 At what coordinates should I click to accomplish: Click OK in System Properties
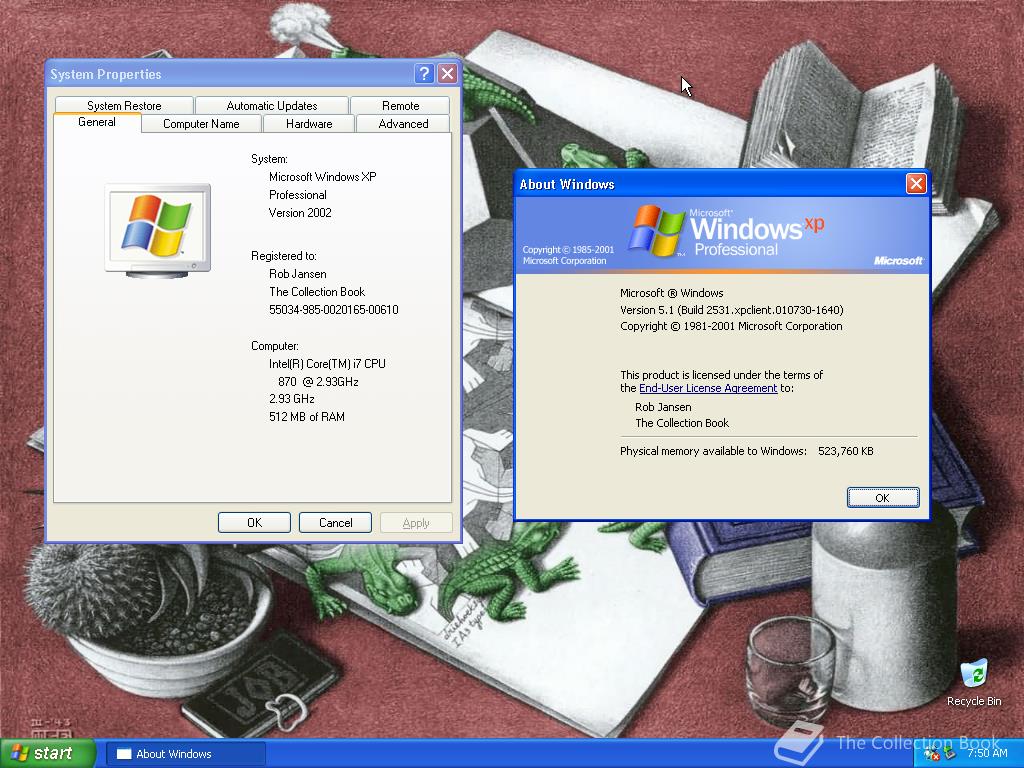point(254,522)
